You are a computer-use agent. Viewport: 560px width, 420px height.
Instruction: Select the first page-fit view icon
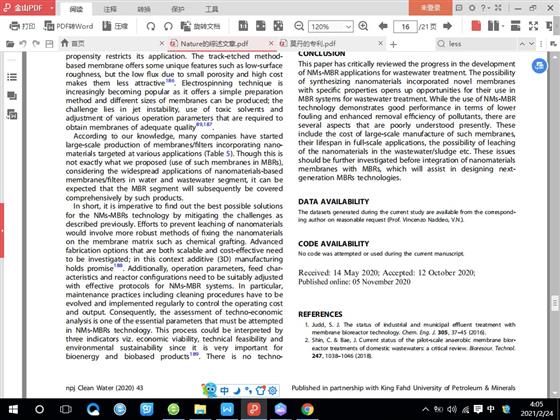point(243,26)
